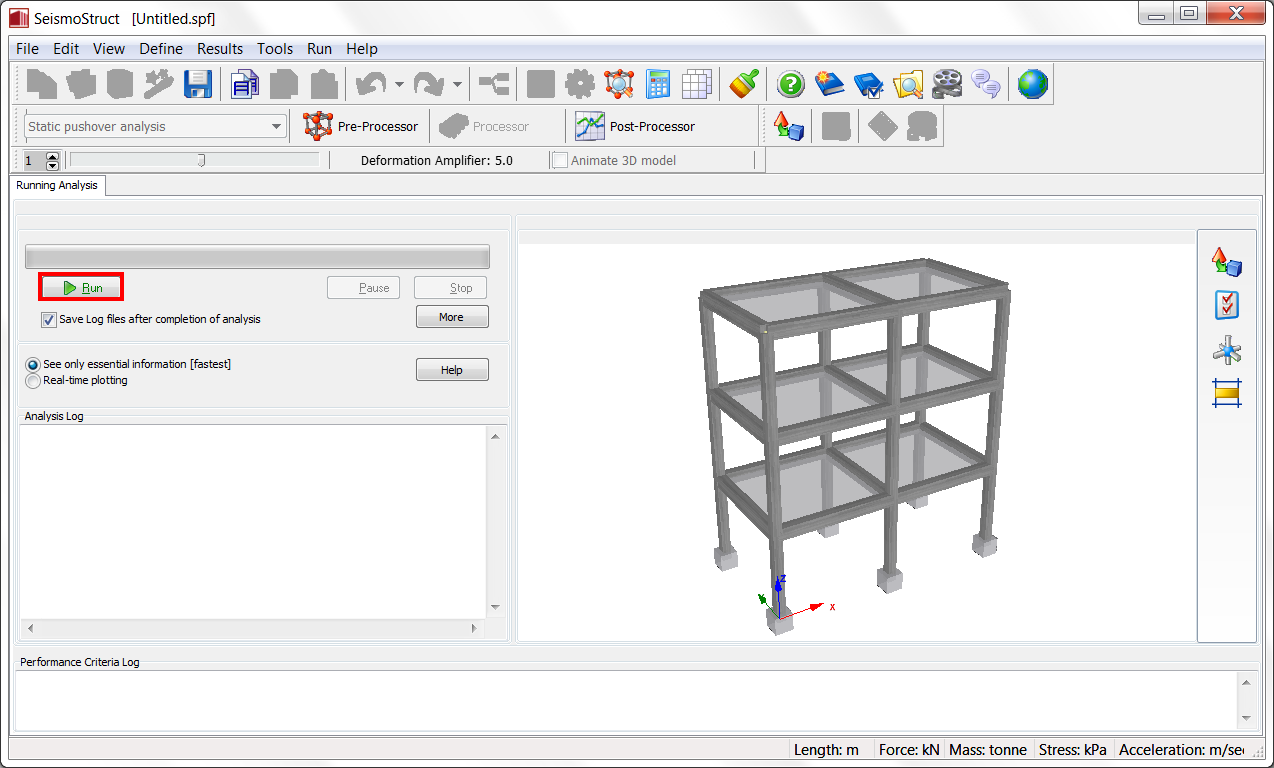
Task: Expand the undo history dropdown arrow
Action: tap(399, 85)
